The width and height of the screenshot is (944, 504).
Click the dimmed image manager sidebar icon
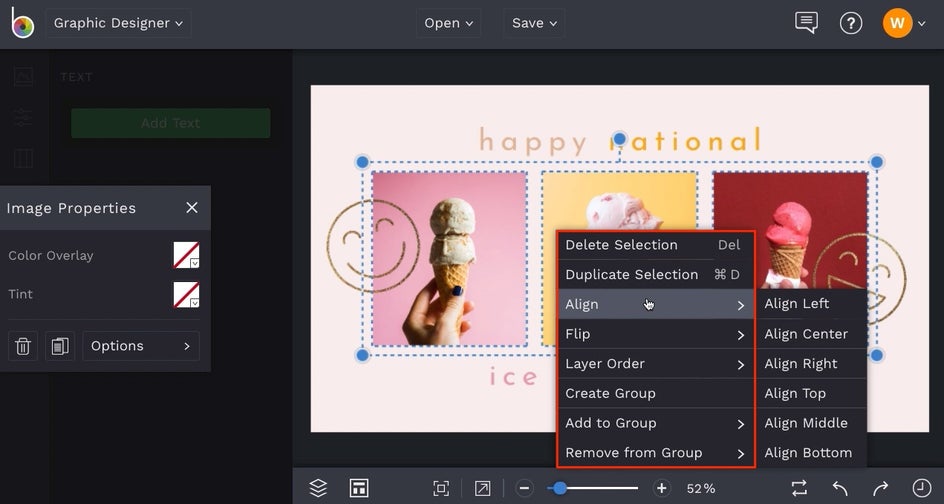tap(23, 76)
